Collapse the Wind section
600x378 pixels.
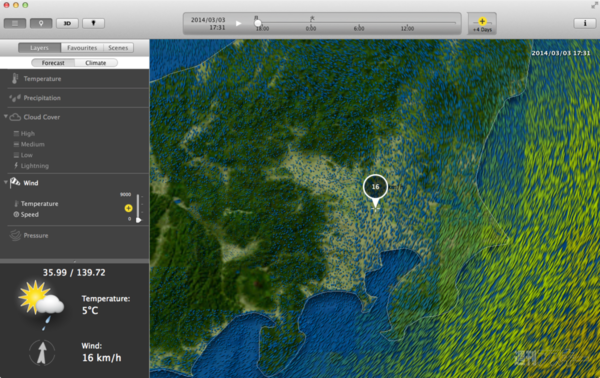click(x=6, y=182)
